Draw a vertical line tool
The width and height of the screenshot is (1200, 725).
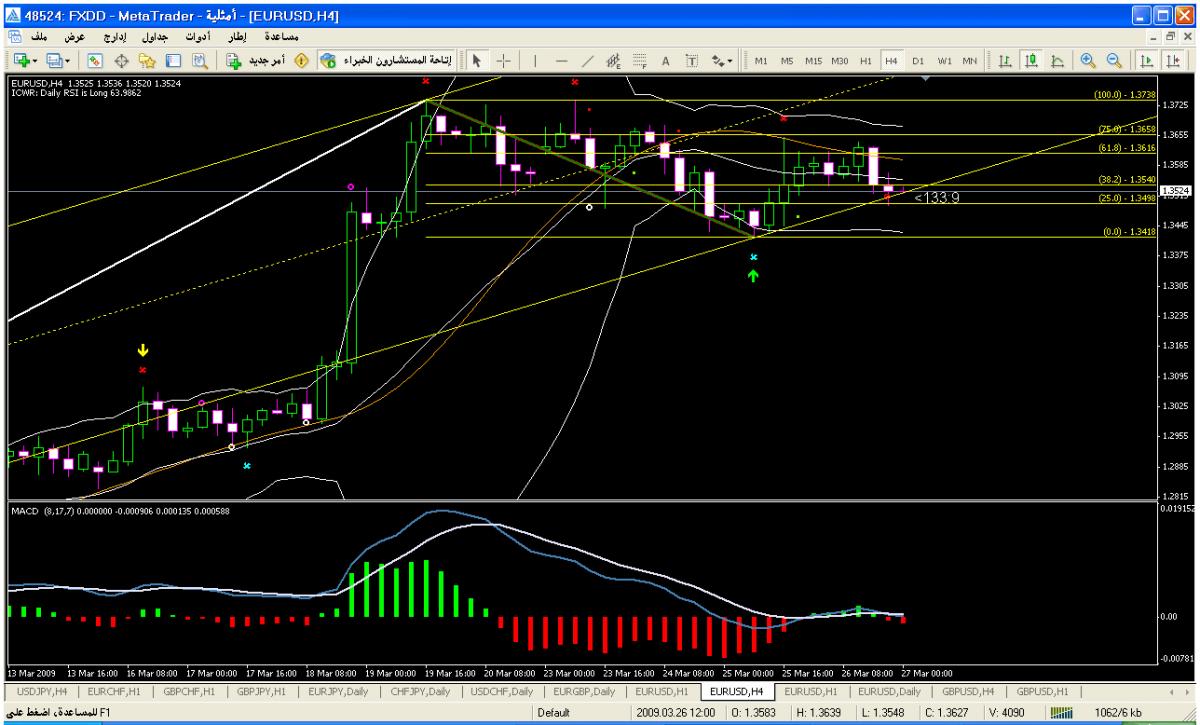coord(535,61)
